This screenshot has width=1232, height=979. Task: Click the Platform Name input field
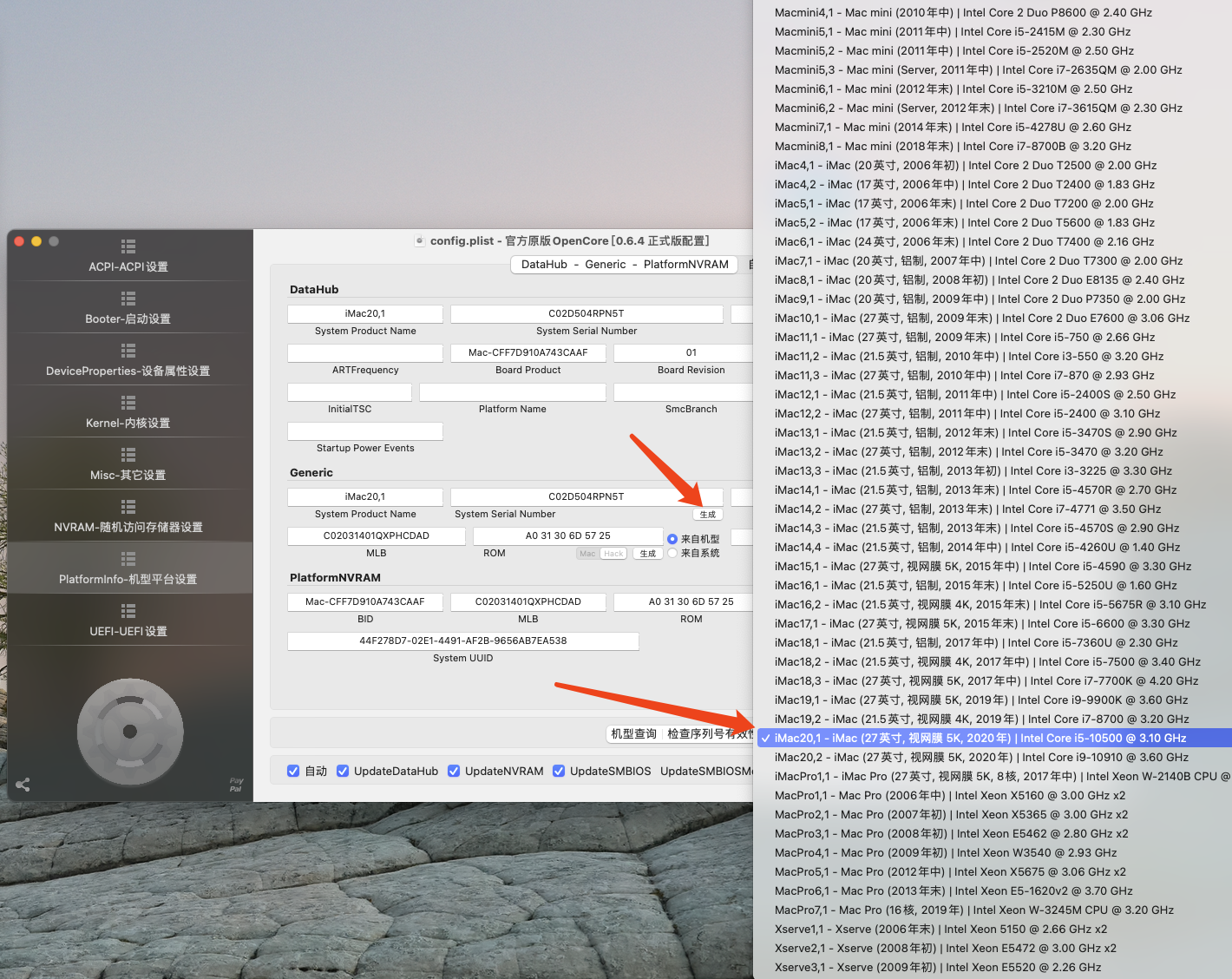513,391
